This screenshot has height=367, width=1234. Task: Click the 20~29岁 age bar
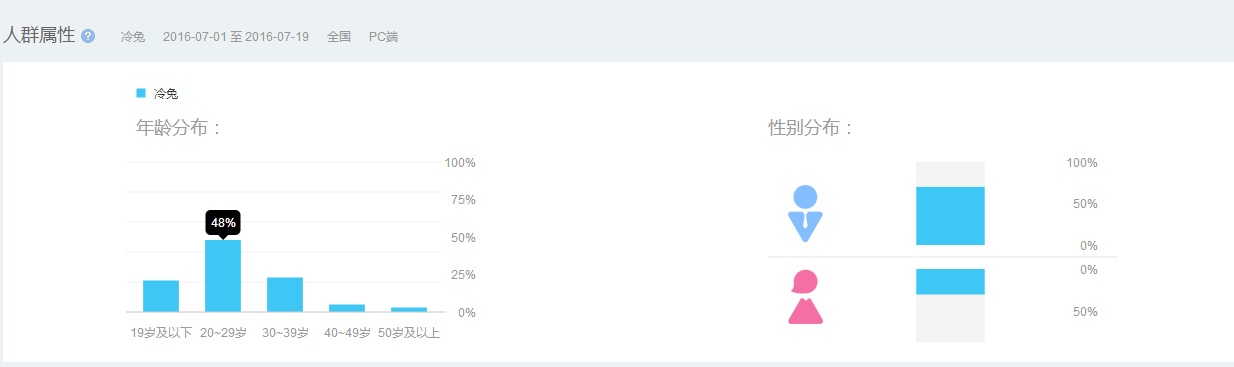pyautogui.click(x=223, y=276)
